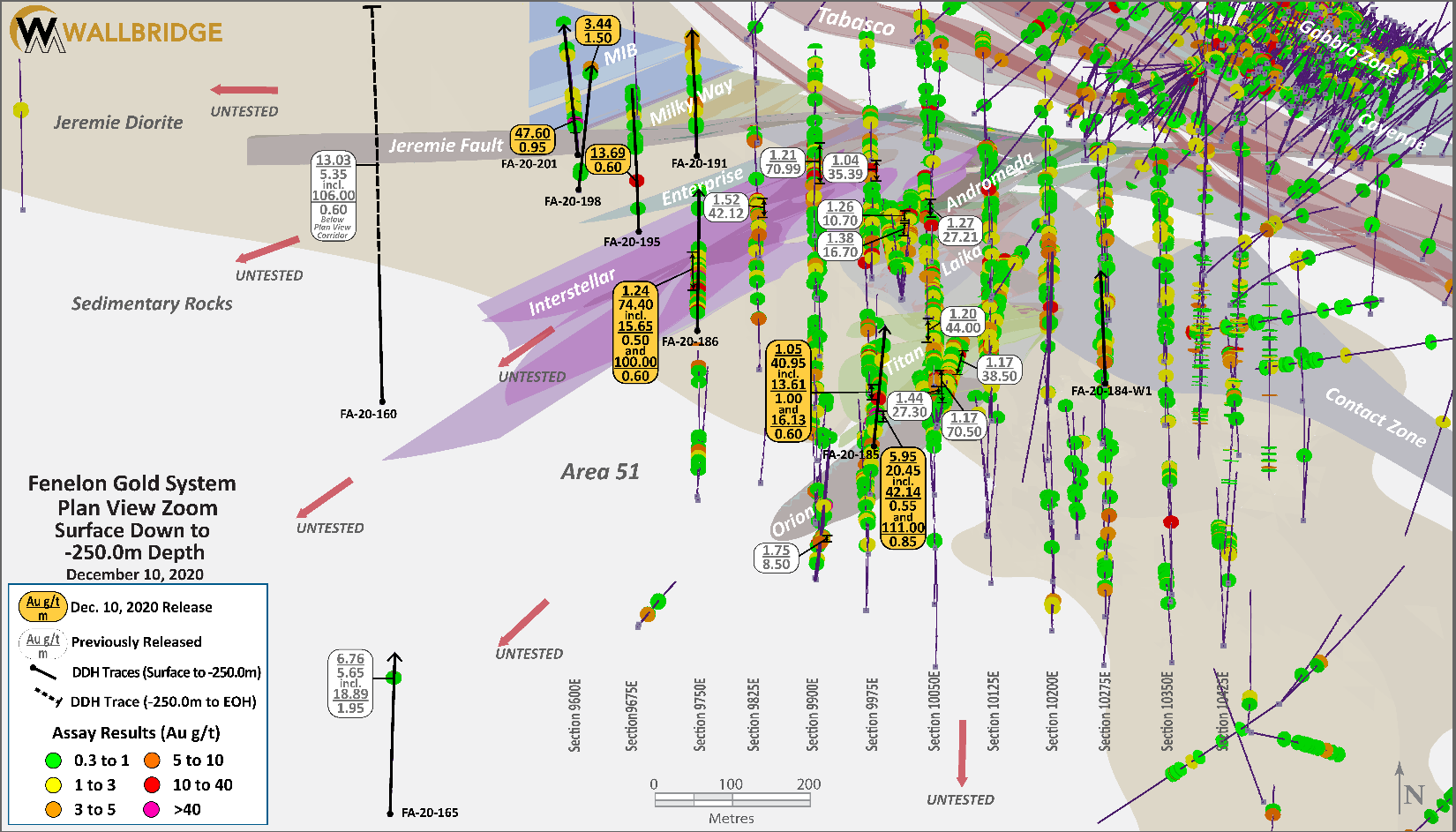Click the FA-20-160 drill hole label
Viewport: 1456px width, 832px height.
click(x=368, y=414)
